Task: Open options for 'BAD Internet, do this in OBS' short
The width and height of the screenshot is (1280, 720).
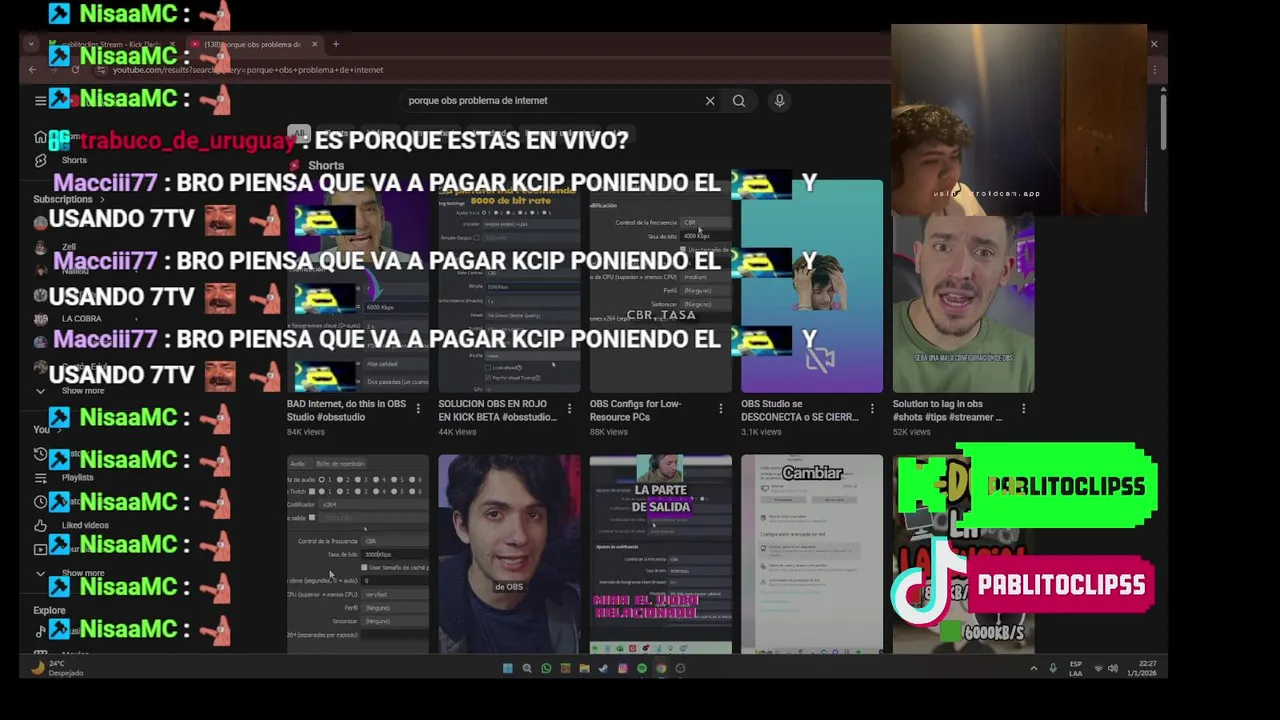Action: (418, 408)
